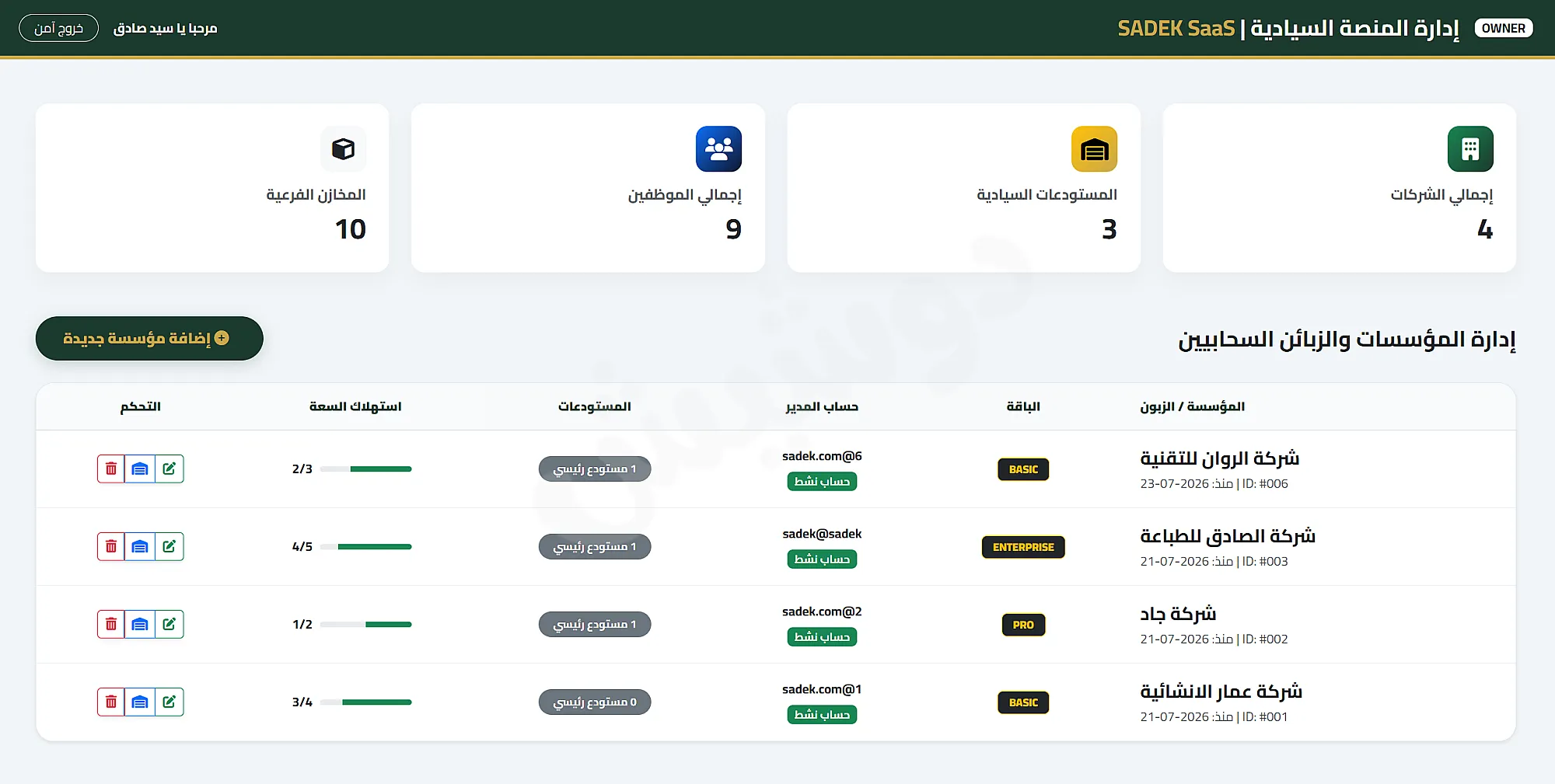Click the خروج آمن logout button
The height and width of the screenshot is (784, 1555).
click(x=58, y=28)
